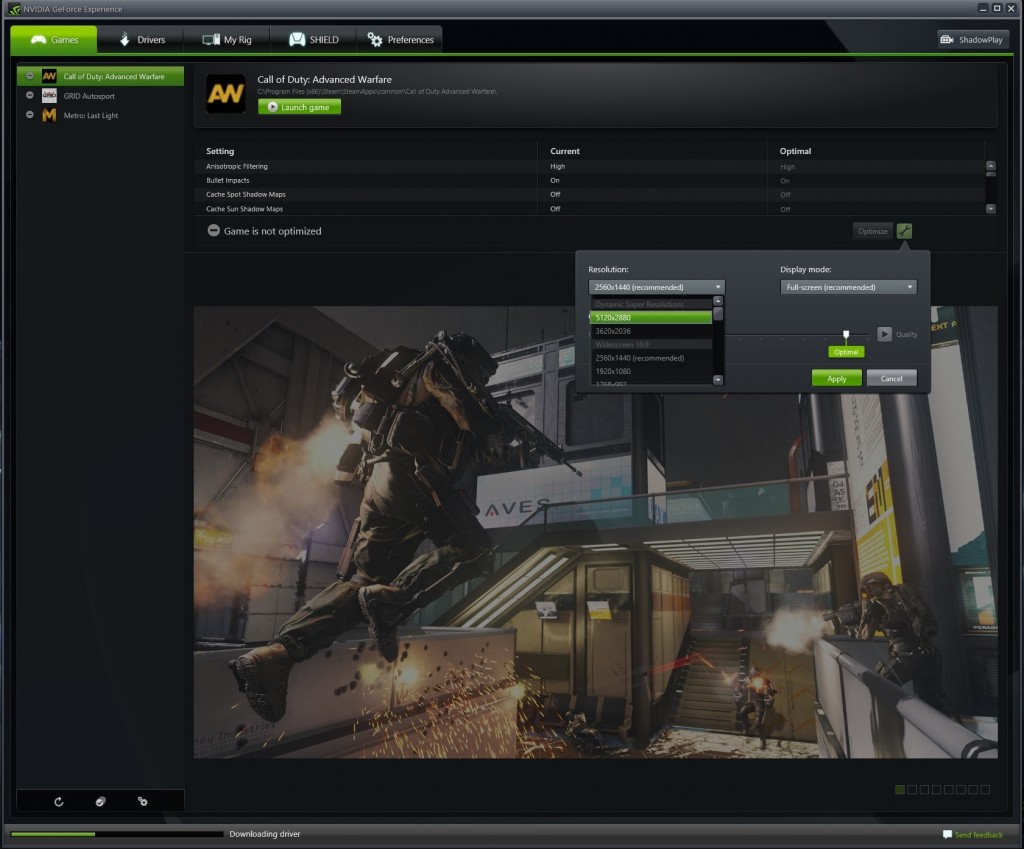The width and height of the screenshot is (1024, 849).
Task: Click the resolution list's up arrow
Action: 718,300
